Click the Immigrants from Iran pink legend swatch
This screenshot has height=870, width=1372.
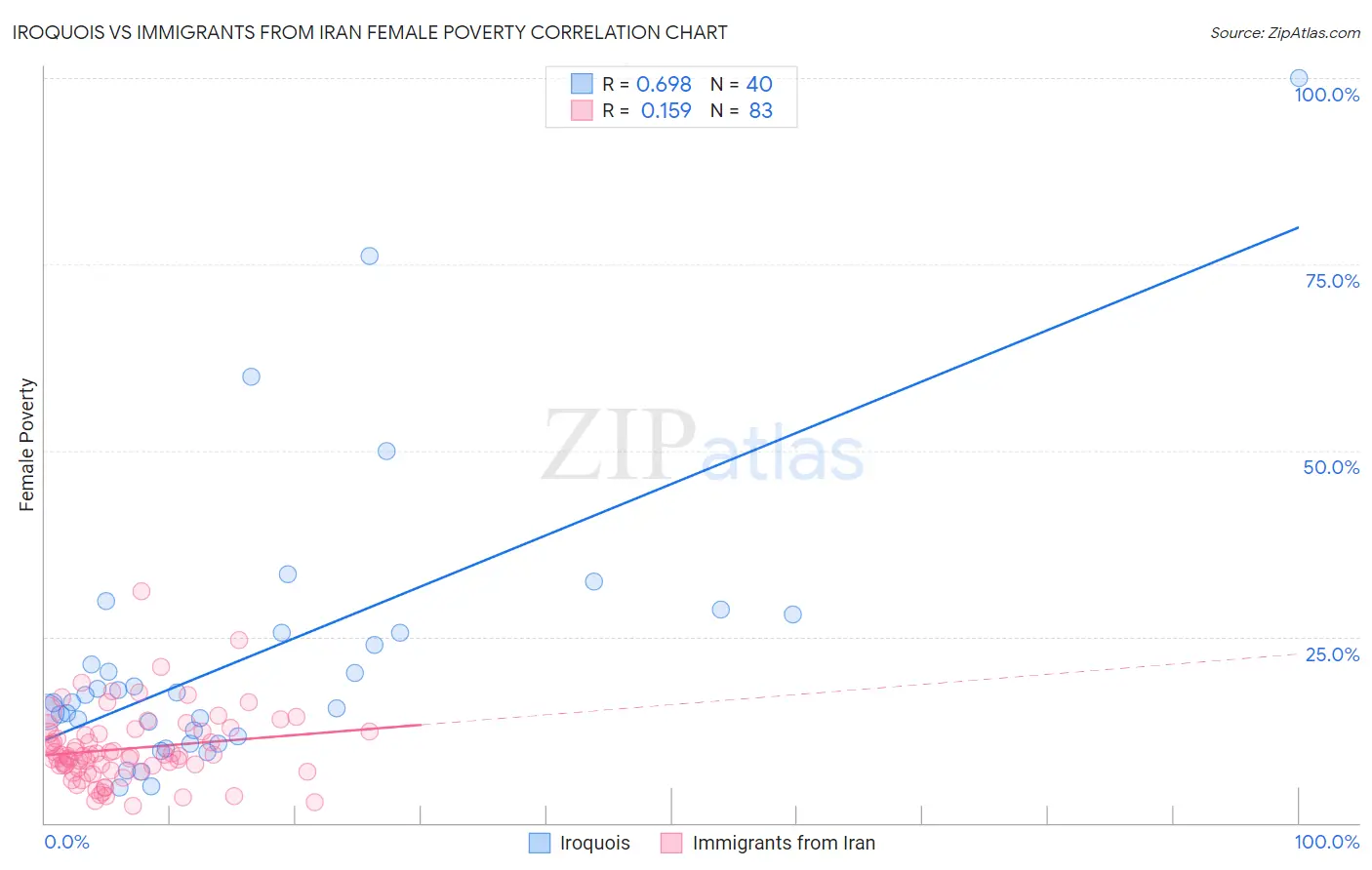click(671, 843)
